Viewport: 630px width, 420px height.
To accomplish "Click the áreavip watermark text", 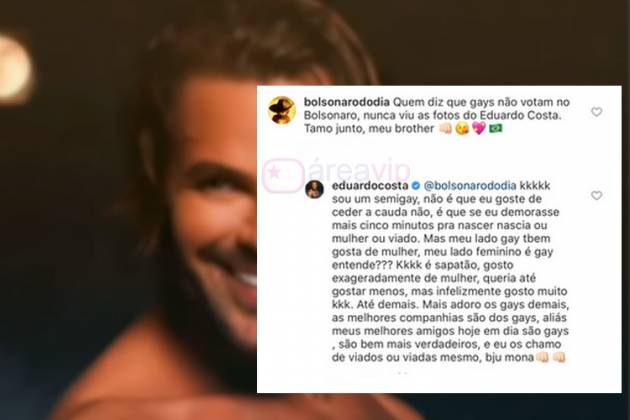I will coord(360,172).
